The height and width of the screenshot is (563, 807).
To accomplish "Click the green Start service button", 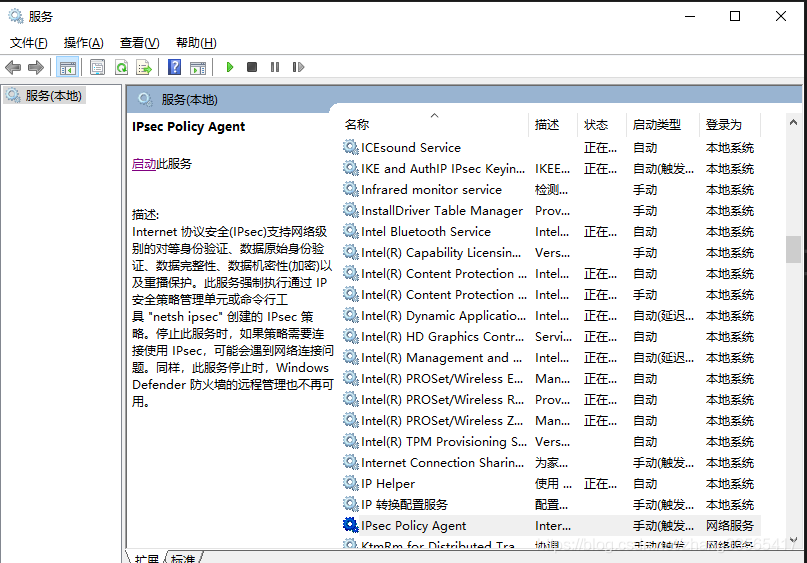I will coord(230,67).
